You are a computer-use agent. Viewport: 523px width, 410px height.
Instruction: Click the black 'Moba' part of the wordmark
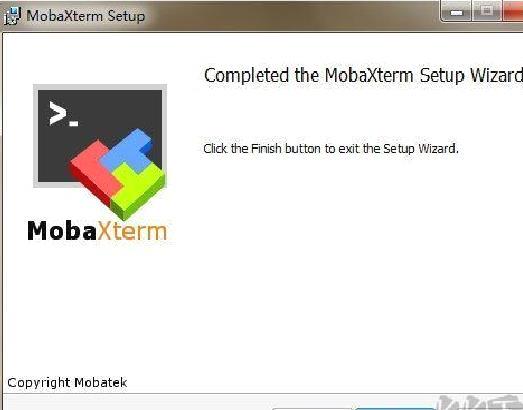pos(62,231)
